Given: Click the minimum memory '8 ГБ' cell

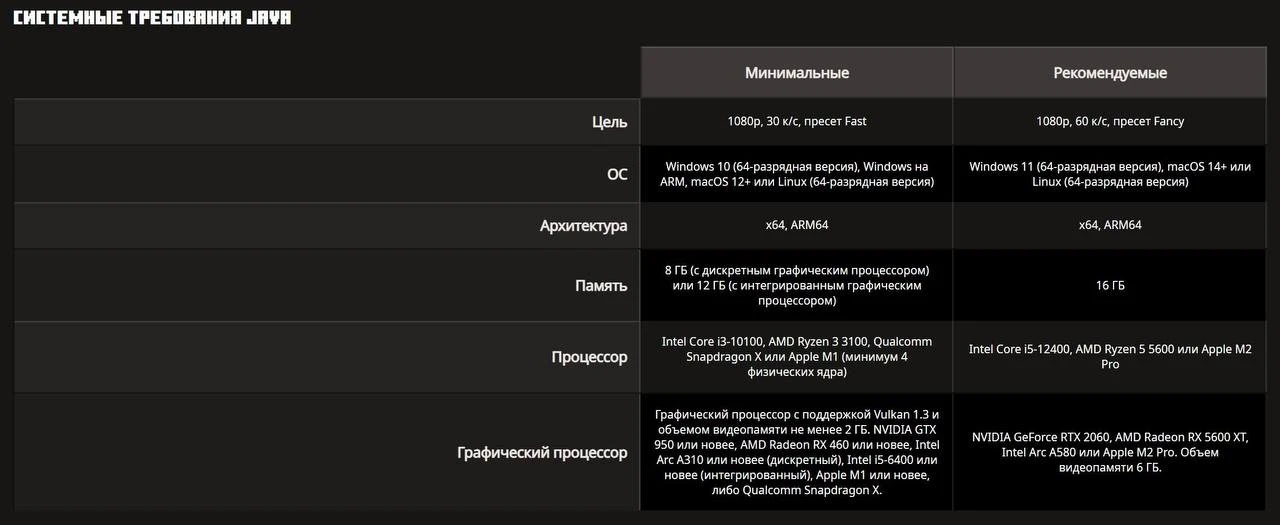Looking at the screenshot, I should point(797,286).
